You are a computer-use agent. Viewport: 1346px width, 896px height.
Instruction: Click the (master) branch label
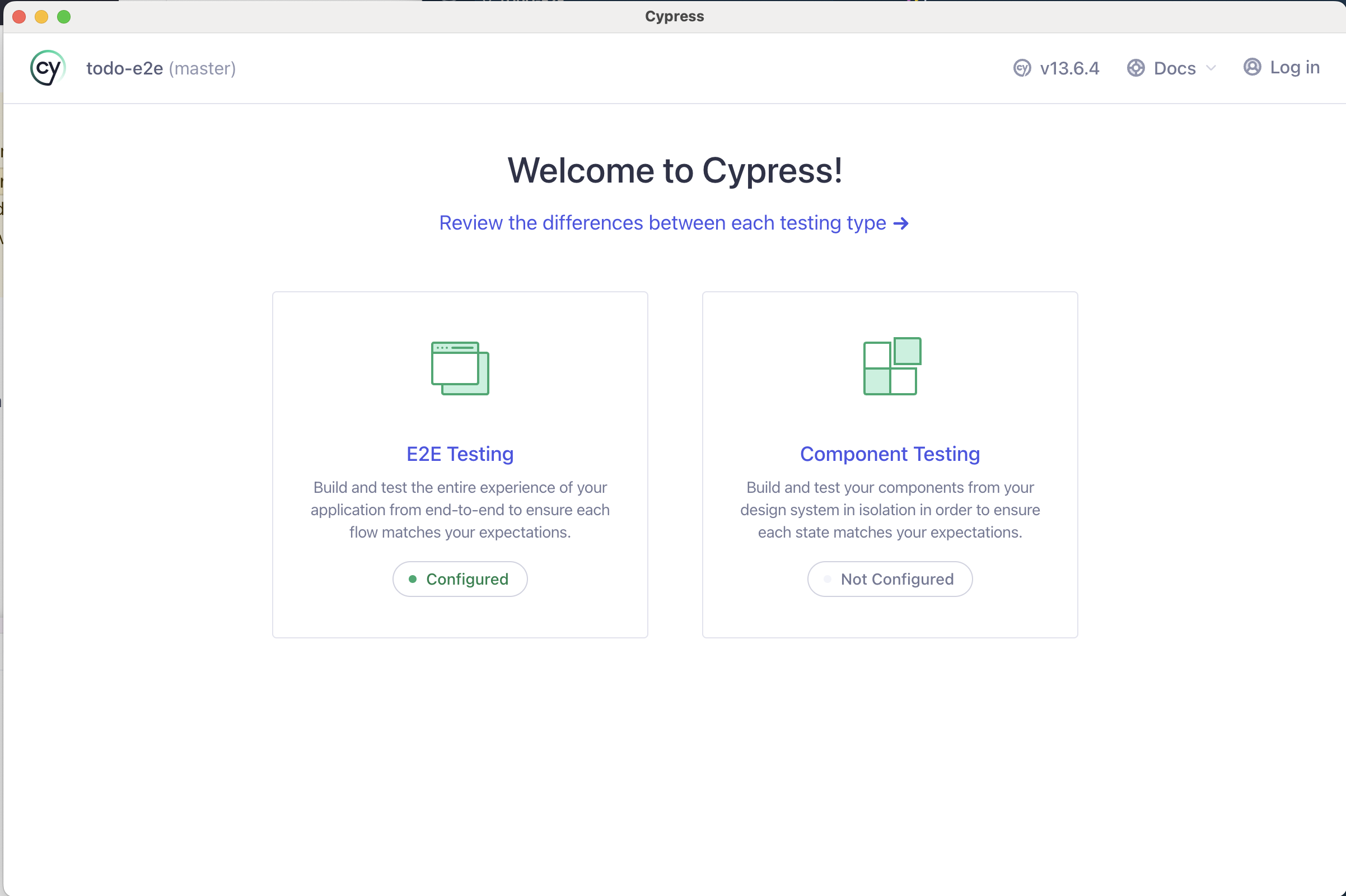click(202, 68)
